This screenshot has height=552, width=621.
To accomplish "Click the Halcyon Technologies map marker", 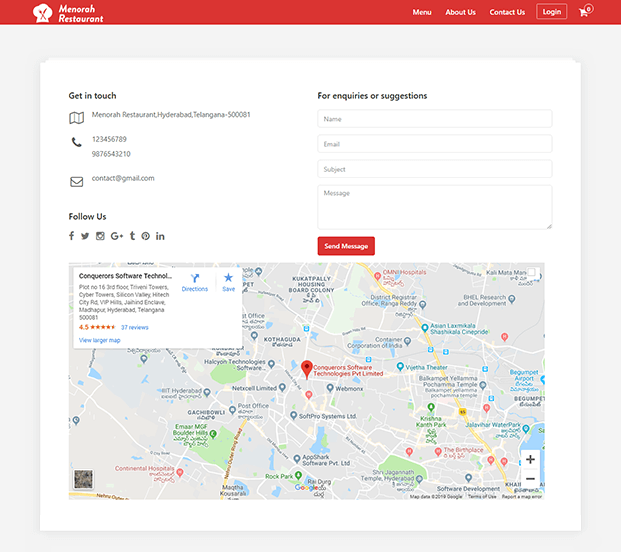I will (271, 363).
